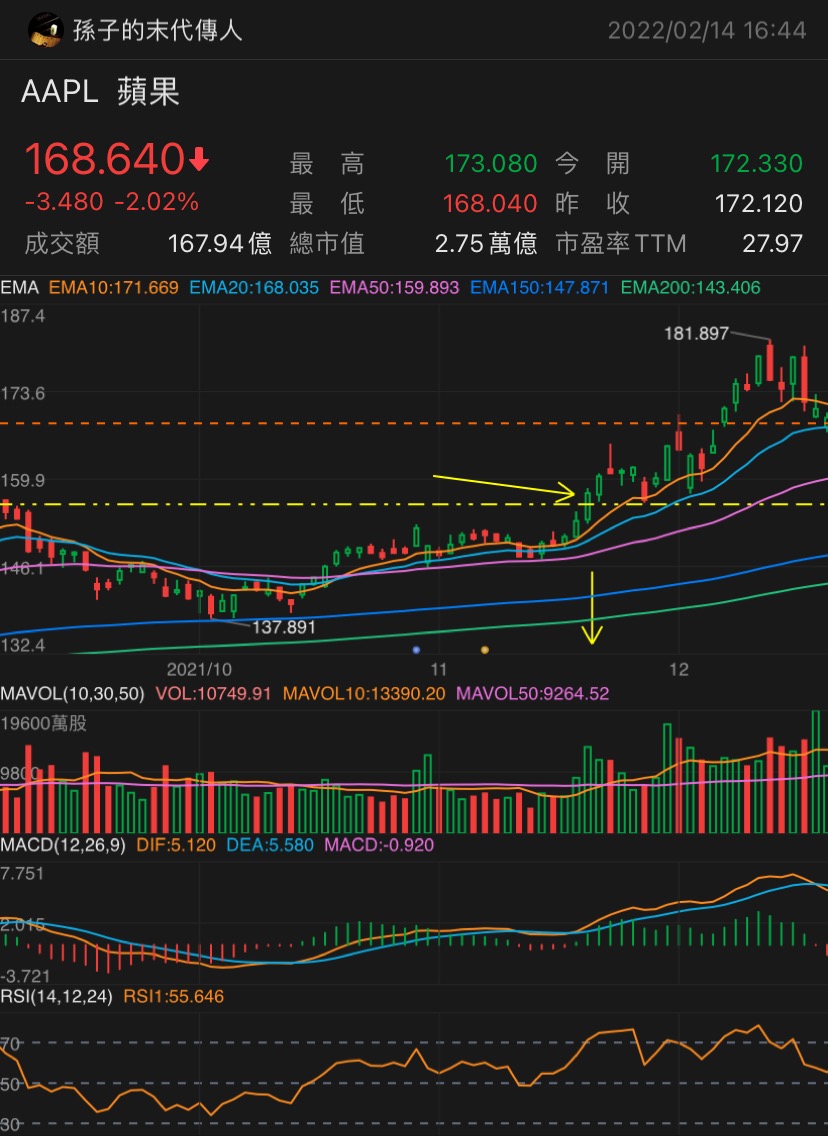
Task: Open the RSI(14,12,24) indicator settings
Action: coord(57,996)
